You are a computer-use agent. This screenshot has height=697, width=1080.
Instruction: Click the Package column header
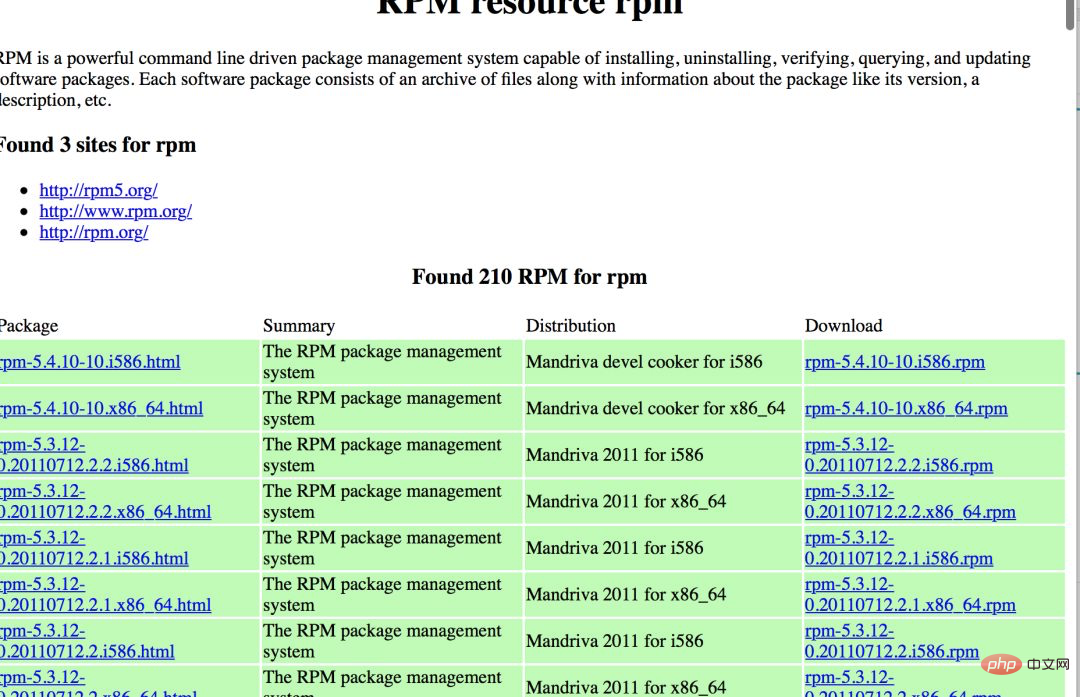click(x=28, y=326)
